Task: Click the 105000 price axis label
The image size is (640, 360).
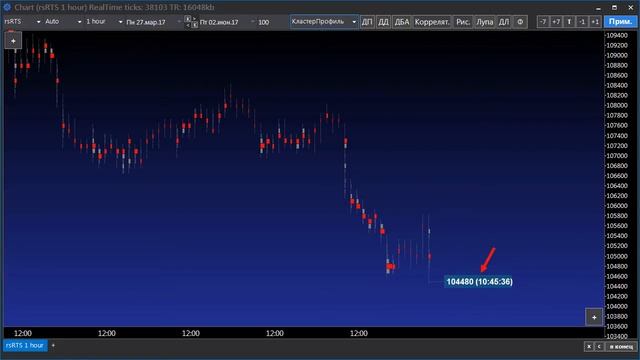Action: (x=616, y=256)
